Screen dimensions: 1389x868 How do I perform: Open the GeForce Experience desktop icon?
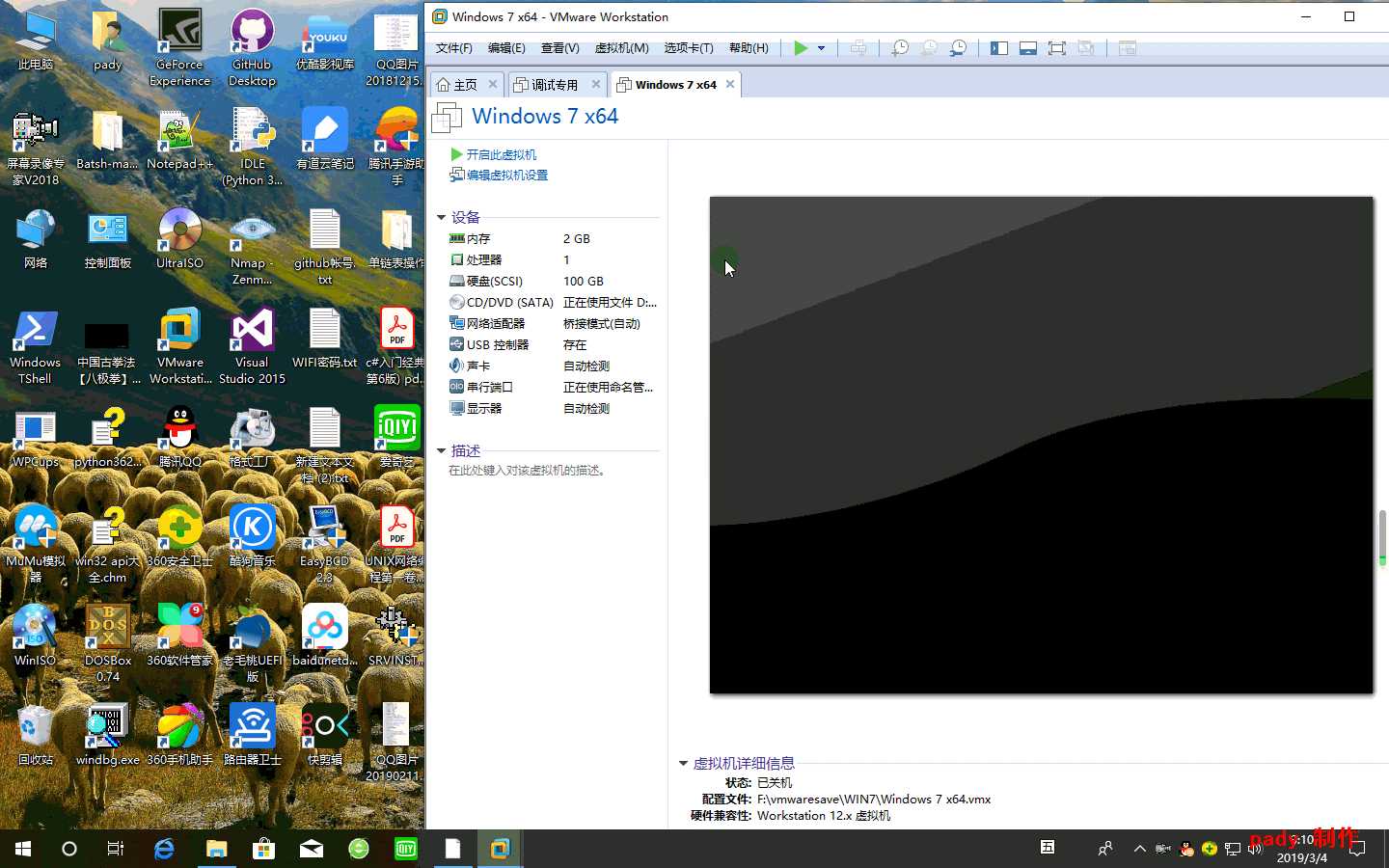(x=179, y=48)
